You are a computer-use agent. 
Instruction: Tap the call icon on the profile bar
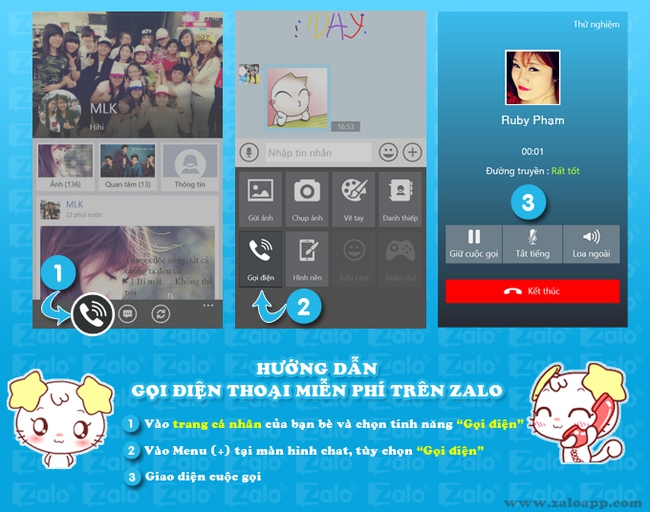click(92, 314)
